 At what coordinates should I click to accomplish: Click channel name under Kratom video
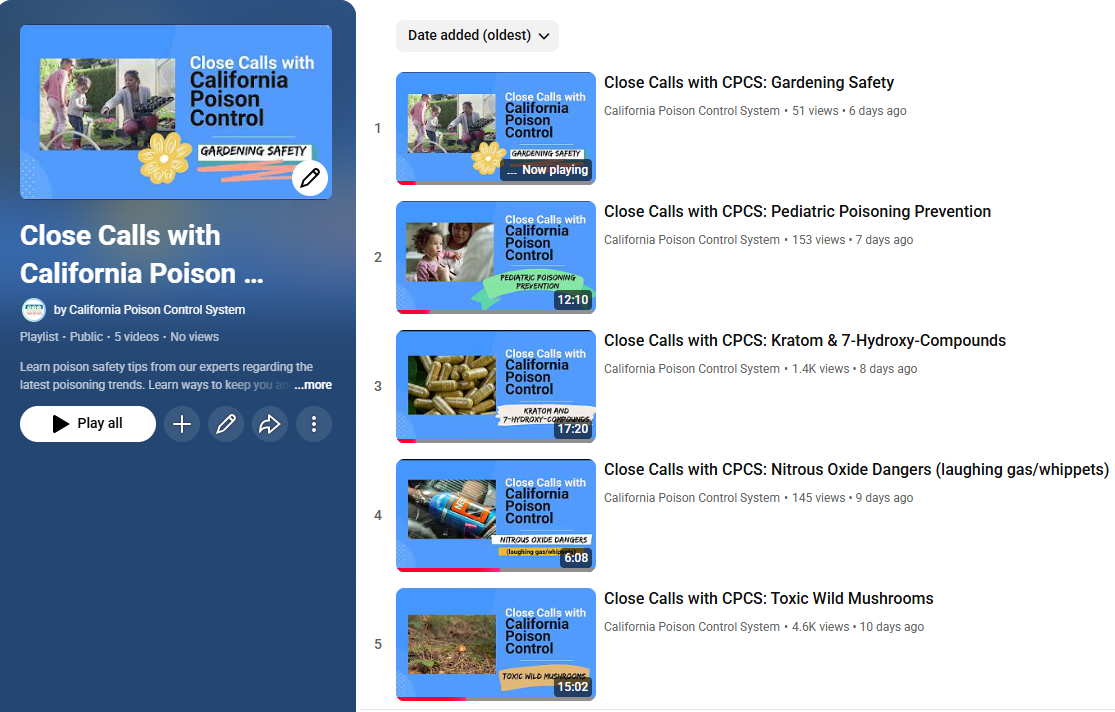pyautogui.click(x=692, y=368)
